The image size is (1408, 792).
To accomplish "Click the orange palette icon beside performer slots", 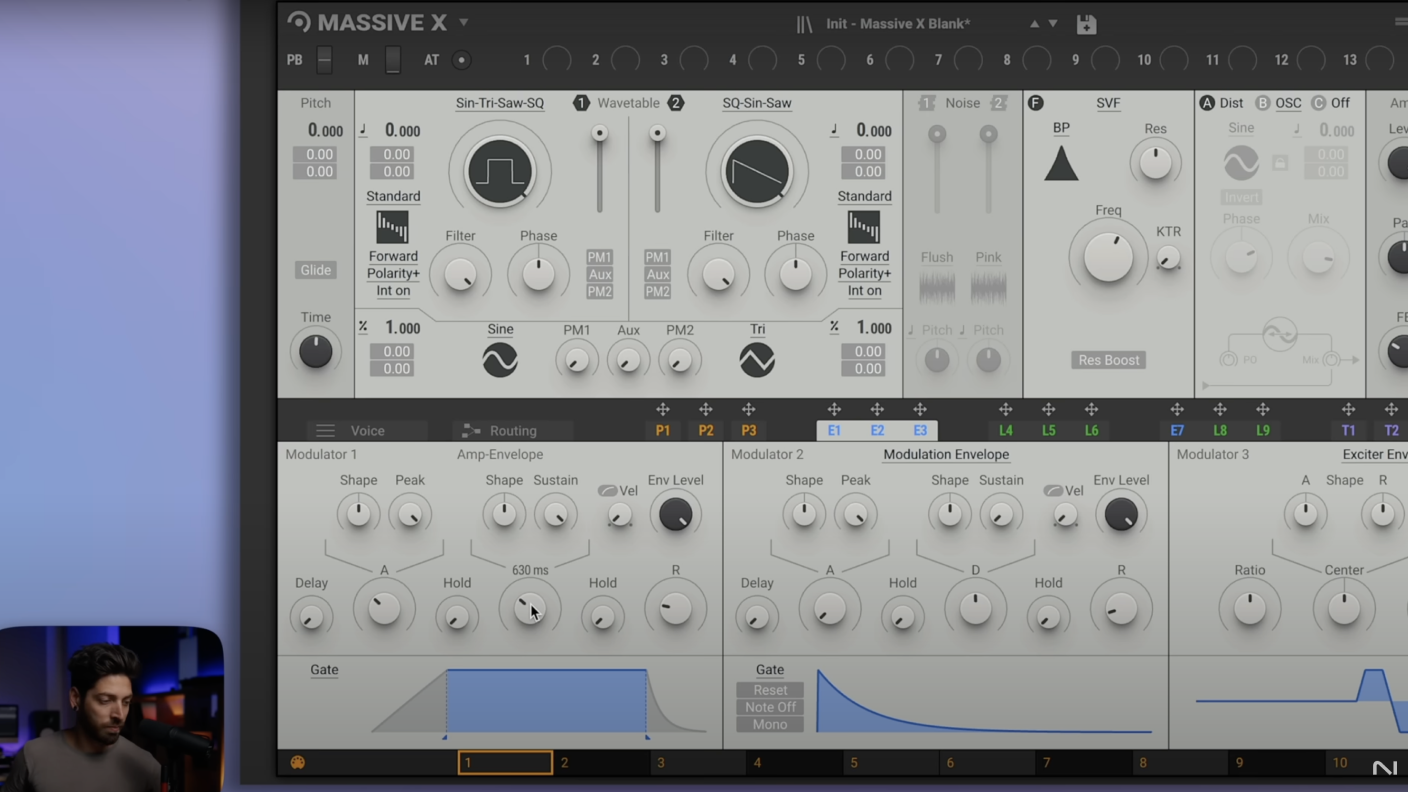I will tap(297, 763).
